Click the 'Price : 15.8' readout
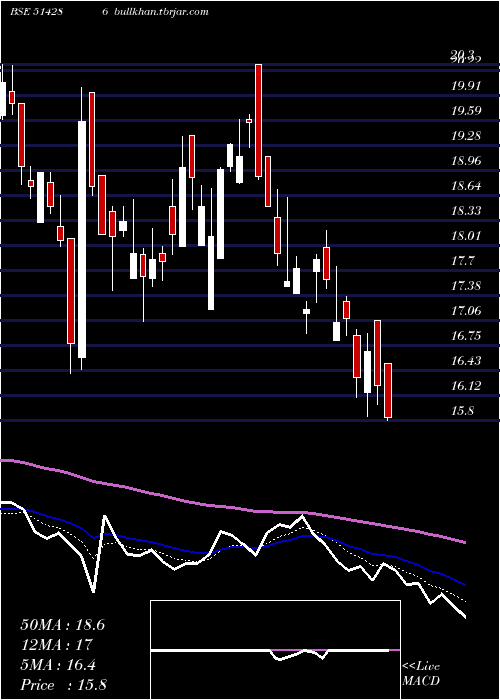 click(x=63, y=685)
